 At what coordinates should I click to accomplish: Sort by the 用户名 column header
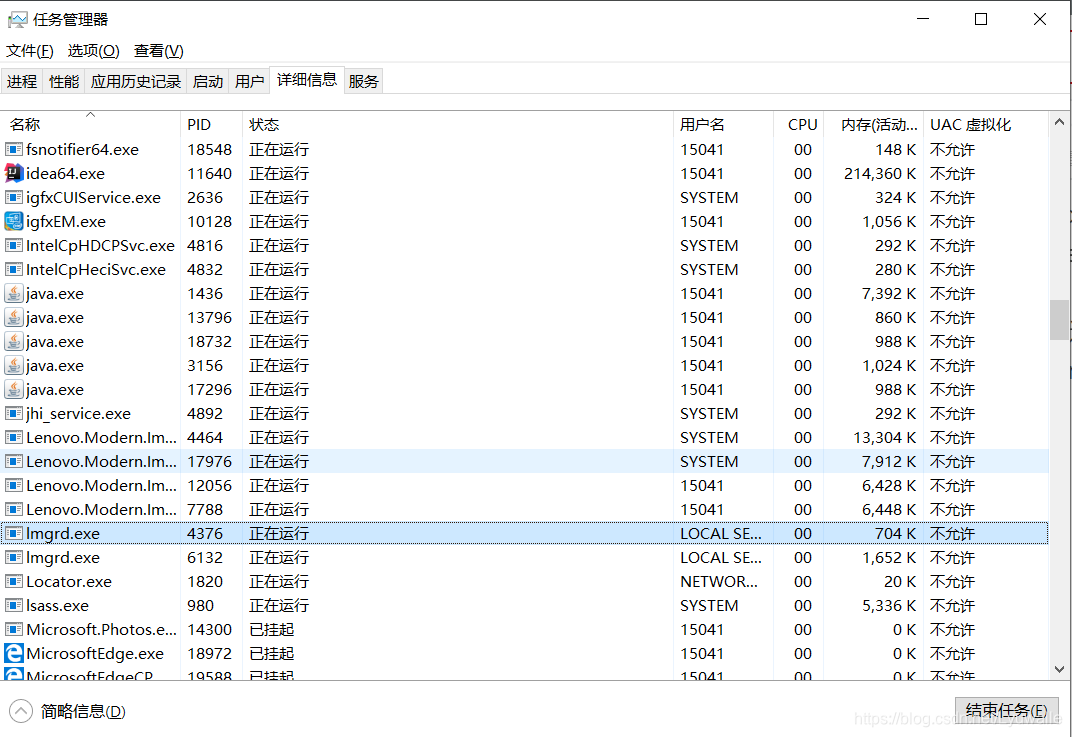click(723, 124)
